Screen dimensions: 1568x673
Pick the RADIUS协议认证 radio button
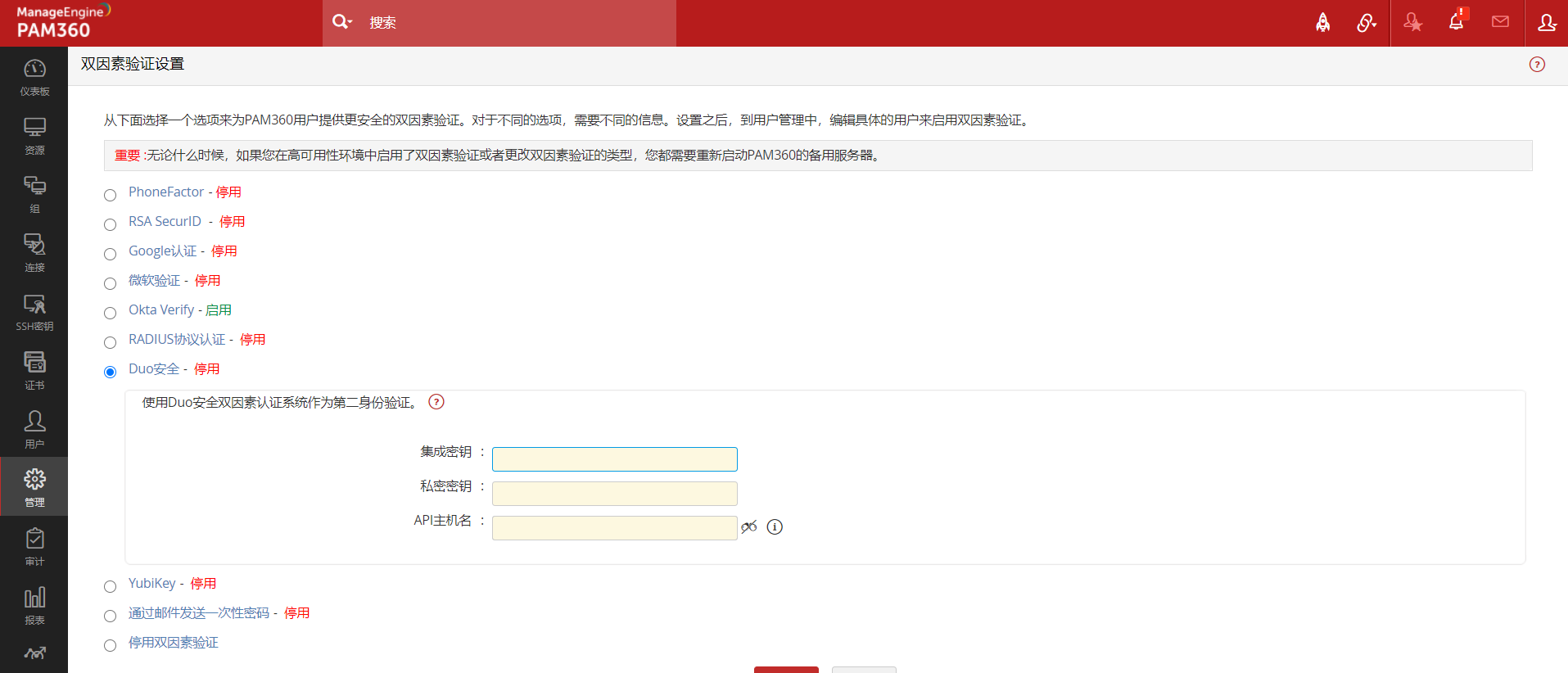point(111,342)
